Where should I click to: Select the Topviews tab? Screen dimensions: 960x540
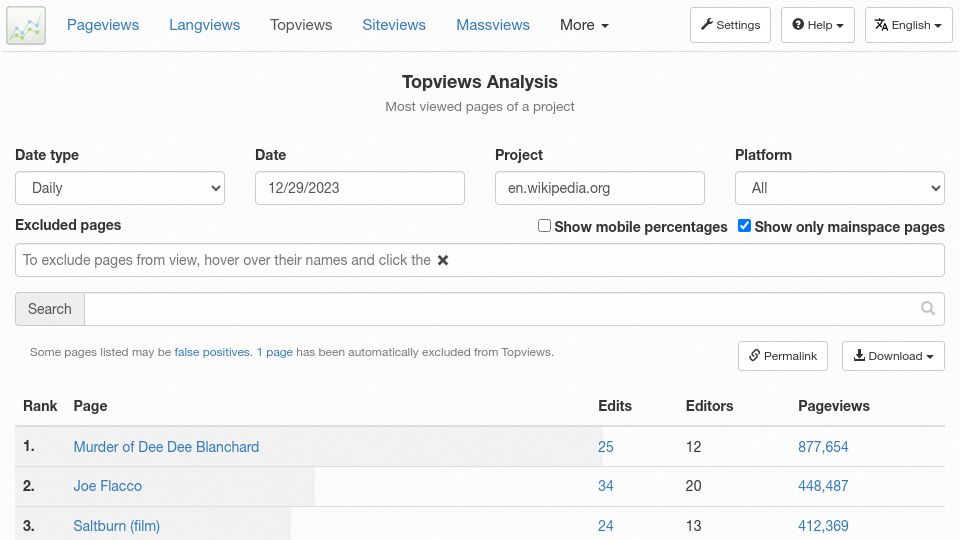301,25
